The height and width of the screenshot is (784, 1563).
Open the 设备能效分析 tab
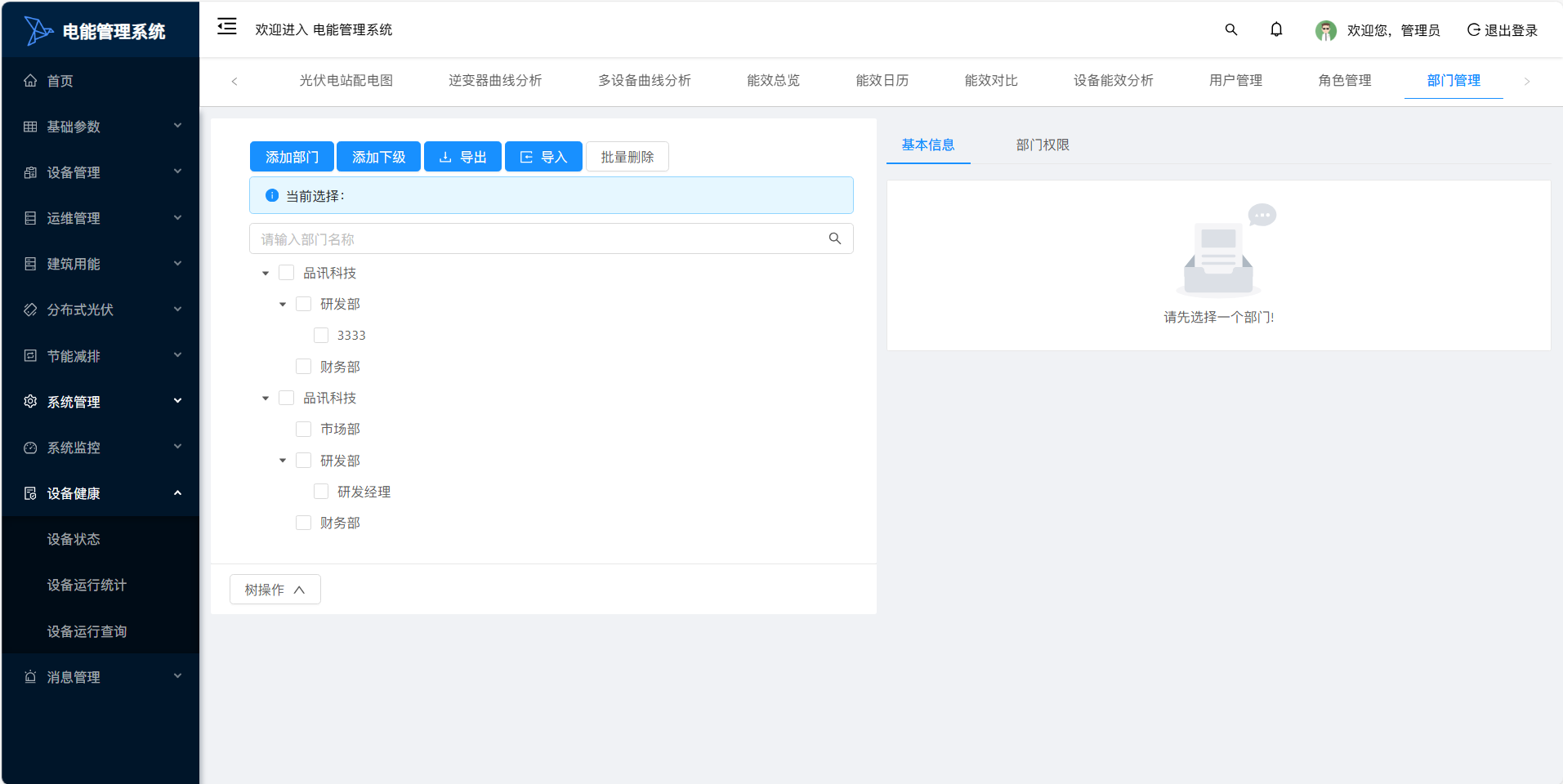point(1113,80)
